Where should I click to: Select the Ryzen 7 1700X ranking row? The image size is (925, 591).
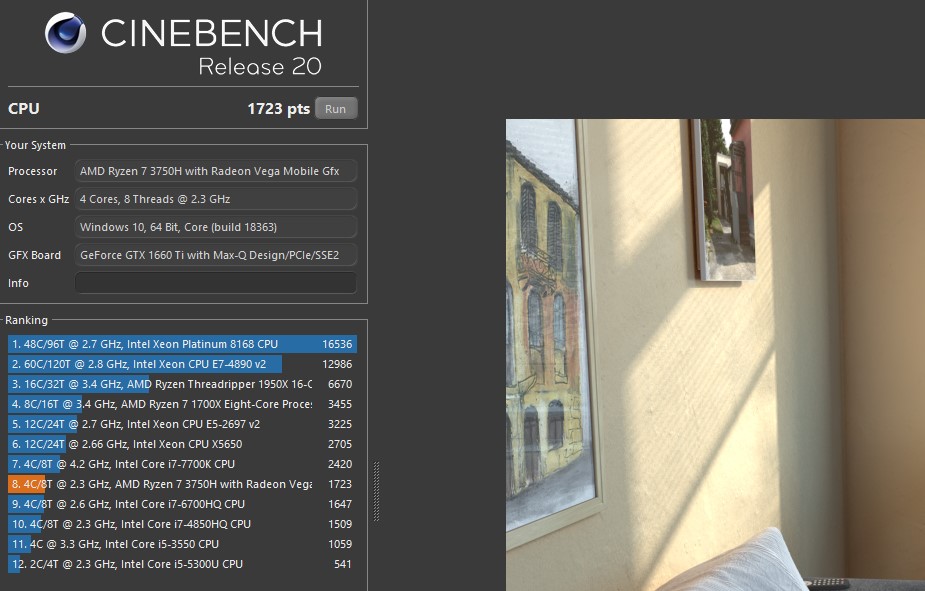click(x=182, y=404)
